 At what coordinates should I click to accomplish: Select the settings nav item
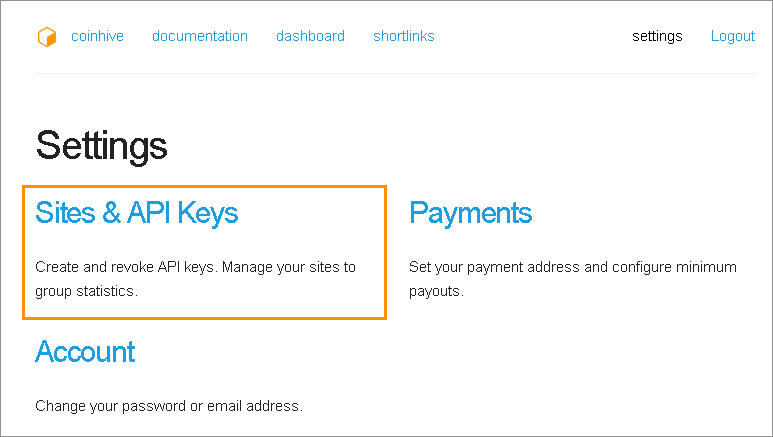tap(657, 36)
